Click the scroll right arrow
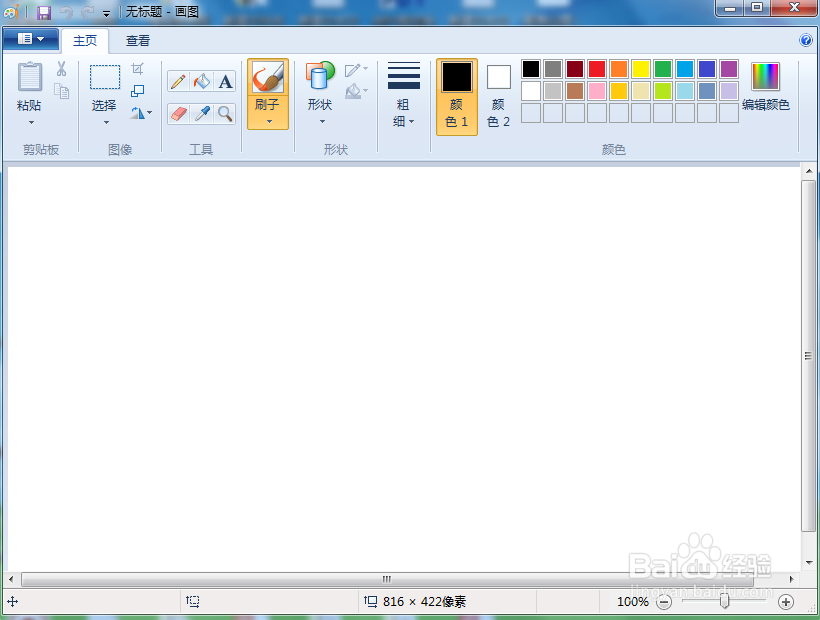820x620 pixels. click(791, 579)
